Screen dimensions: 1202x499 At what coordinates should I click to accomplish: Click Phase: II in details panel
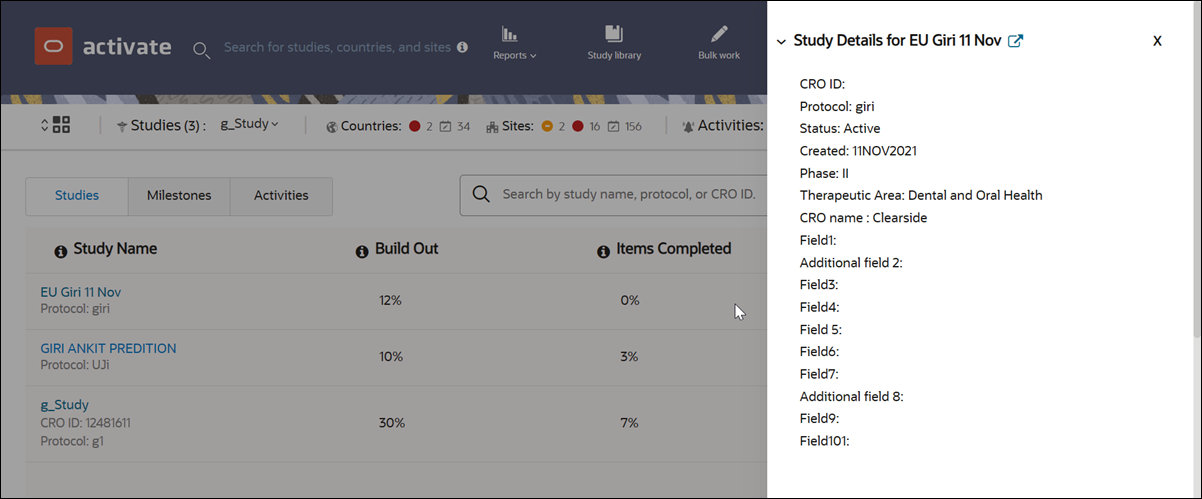point(824,173)
